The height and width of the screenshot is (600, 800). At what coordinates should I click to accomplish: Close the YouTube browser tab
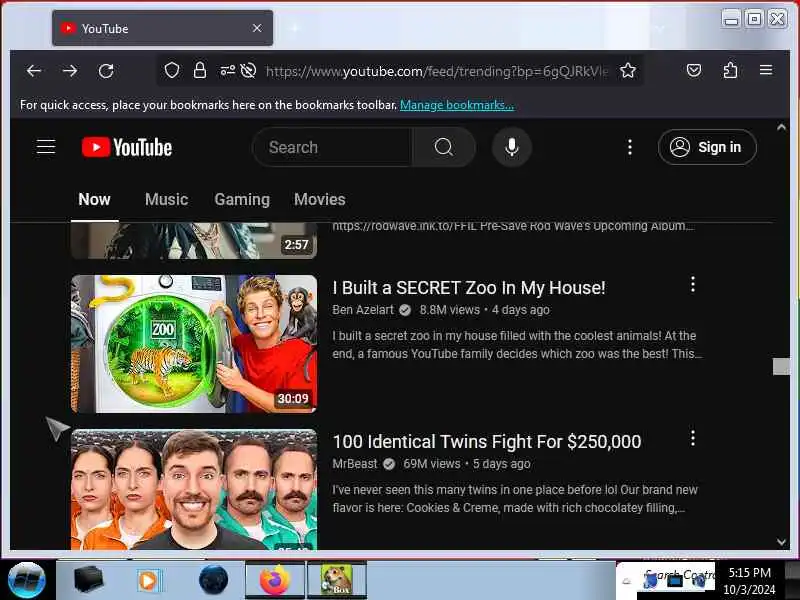(x=257, y=28)
